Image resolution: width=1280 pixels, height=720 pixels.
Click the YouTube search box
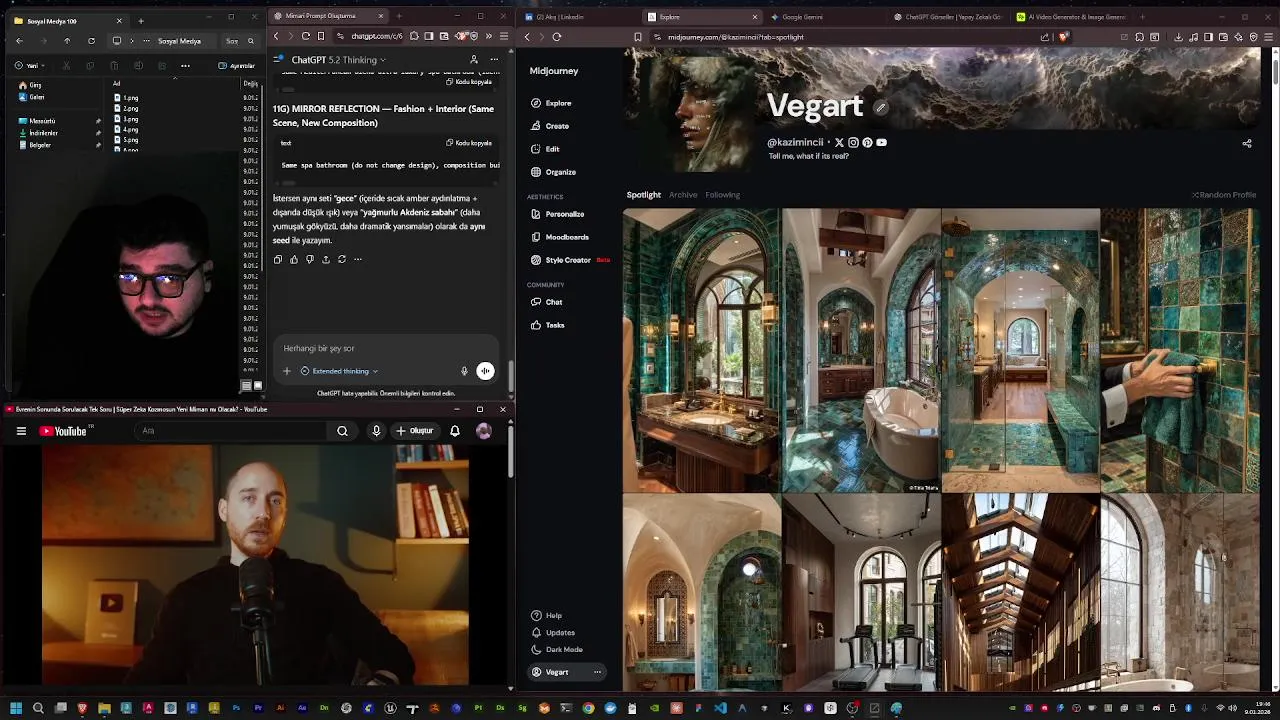(x=232, y=431)
